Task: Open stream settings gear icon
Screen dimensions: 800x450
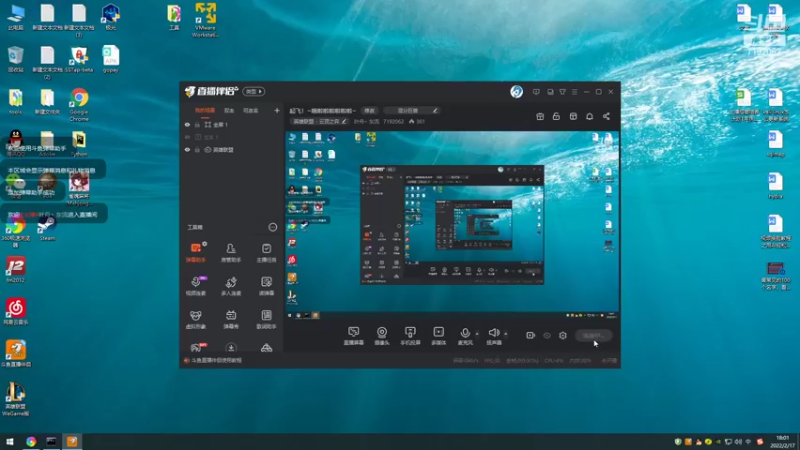Action: click(563, 335)
